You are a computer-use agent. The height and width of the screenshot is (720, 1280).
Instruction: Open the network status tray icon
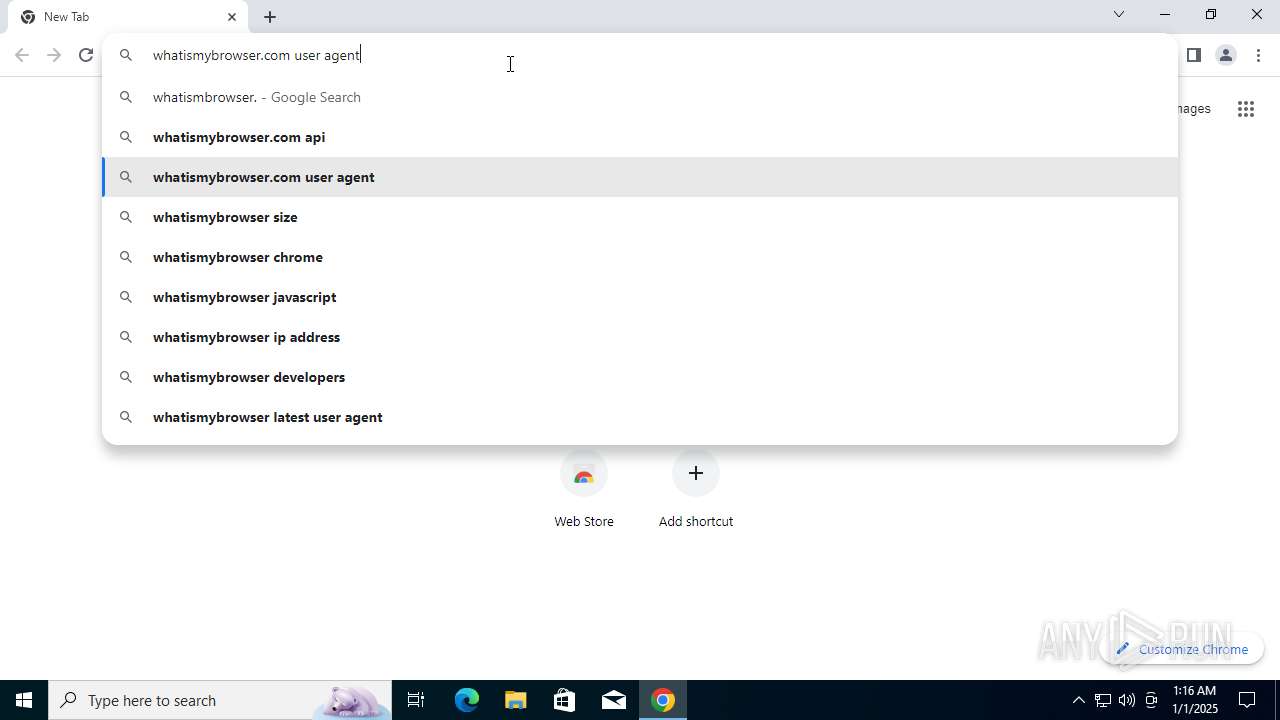click(1102, 700)
